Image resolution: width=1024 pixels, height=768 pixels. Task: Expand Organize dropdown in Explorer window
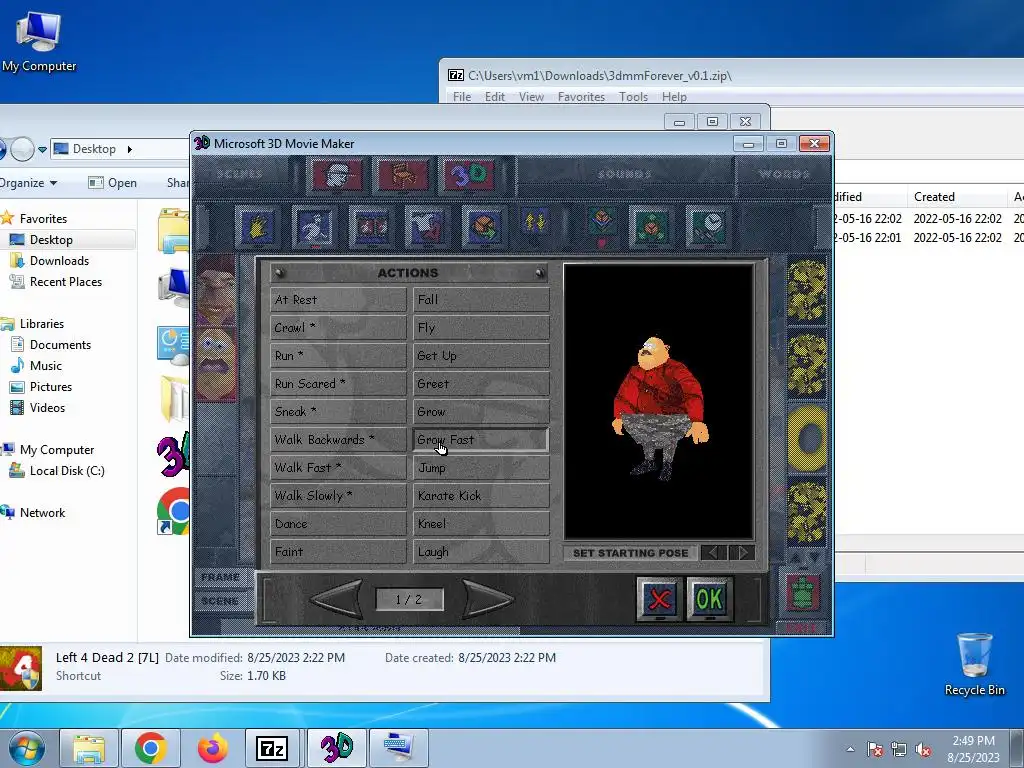coord(28,183)
